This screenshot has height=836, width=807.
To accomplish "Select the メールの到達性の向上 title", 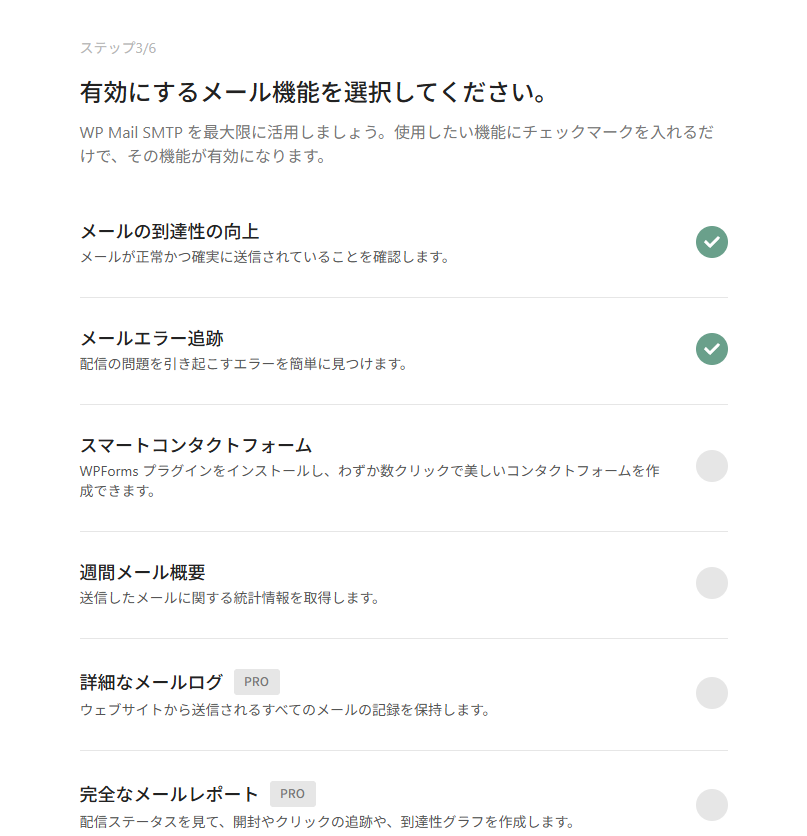I will coord(170,232).
